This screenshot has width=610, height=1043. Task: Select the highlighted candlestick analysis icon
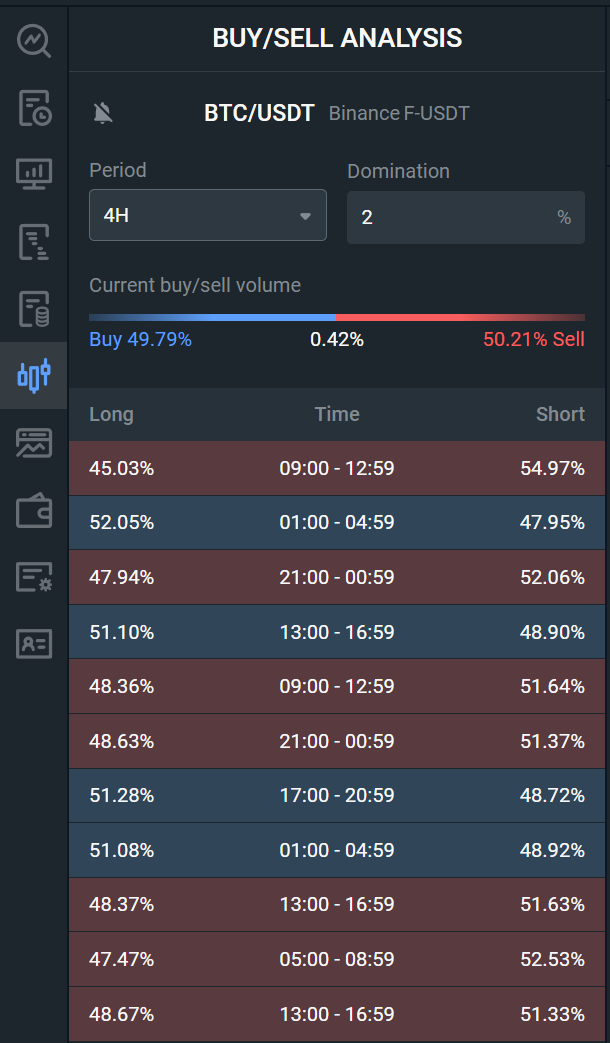pyautogui.click(x=33, y=375)
